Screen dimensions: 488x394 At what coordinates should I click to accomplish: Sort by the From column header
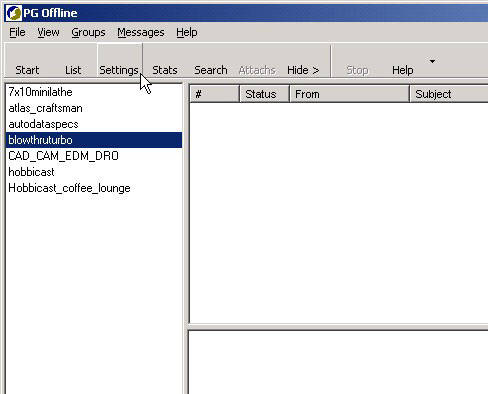(349, 94)
